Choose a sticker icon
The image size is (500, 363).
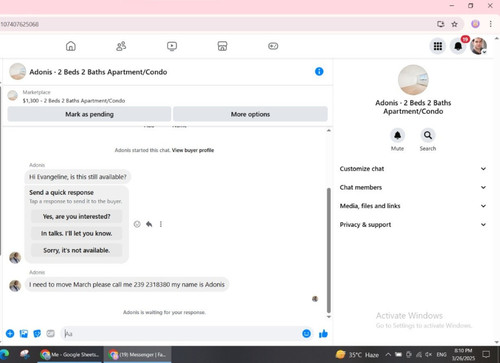(37, 333)
